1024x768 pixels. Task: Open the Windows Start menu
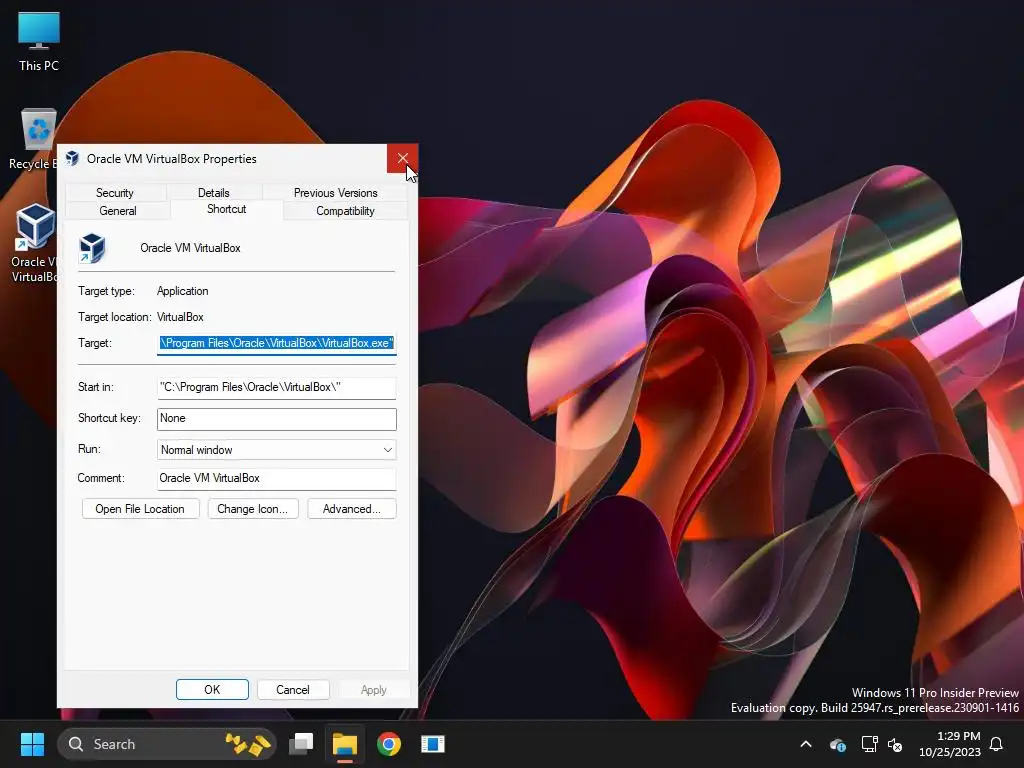click(x=32, y=744)
